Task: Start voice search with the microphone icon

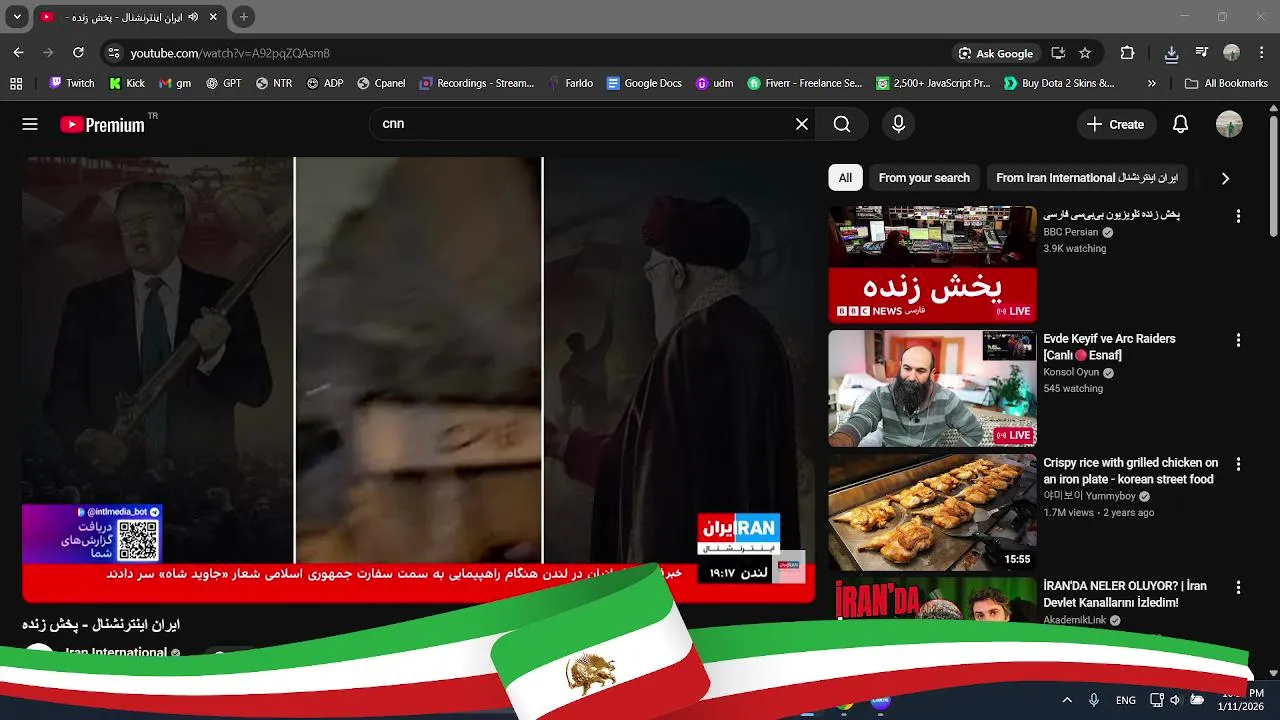Action: point(898,124)
